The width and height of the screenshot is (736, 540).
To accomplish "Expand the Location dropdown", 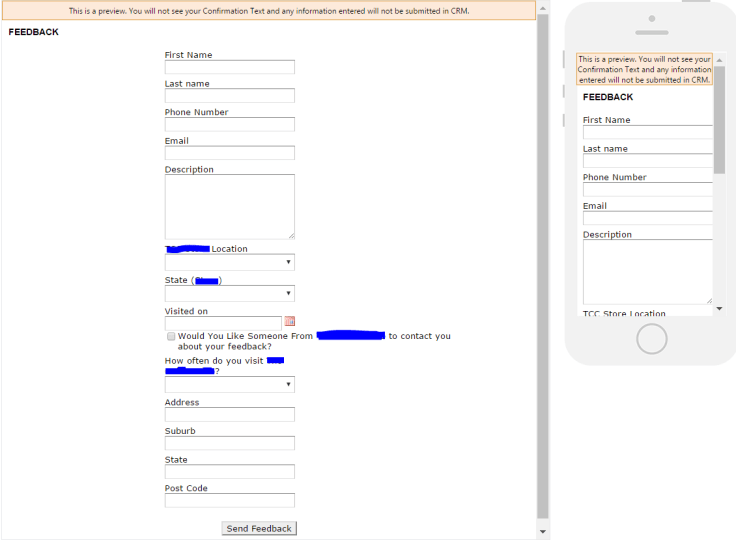I will [x=229, y=262].
